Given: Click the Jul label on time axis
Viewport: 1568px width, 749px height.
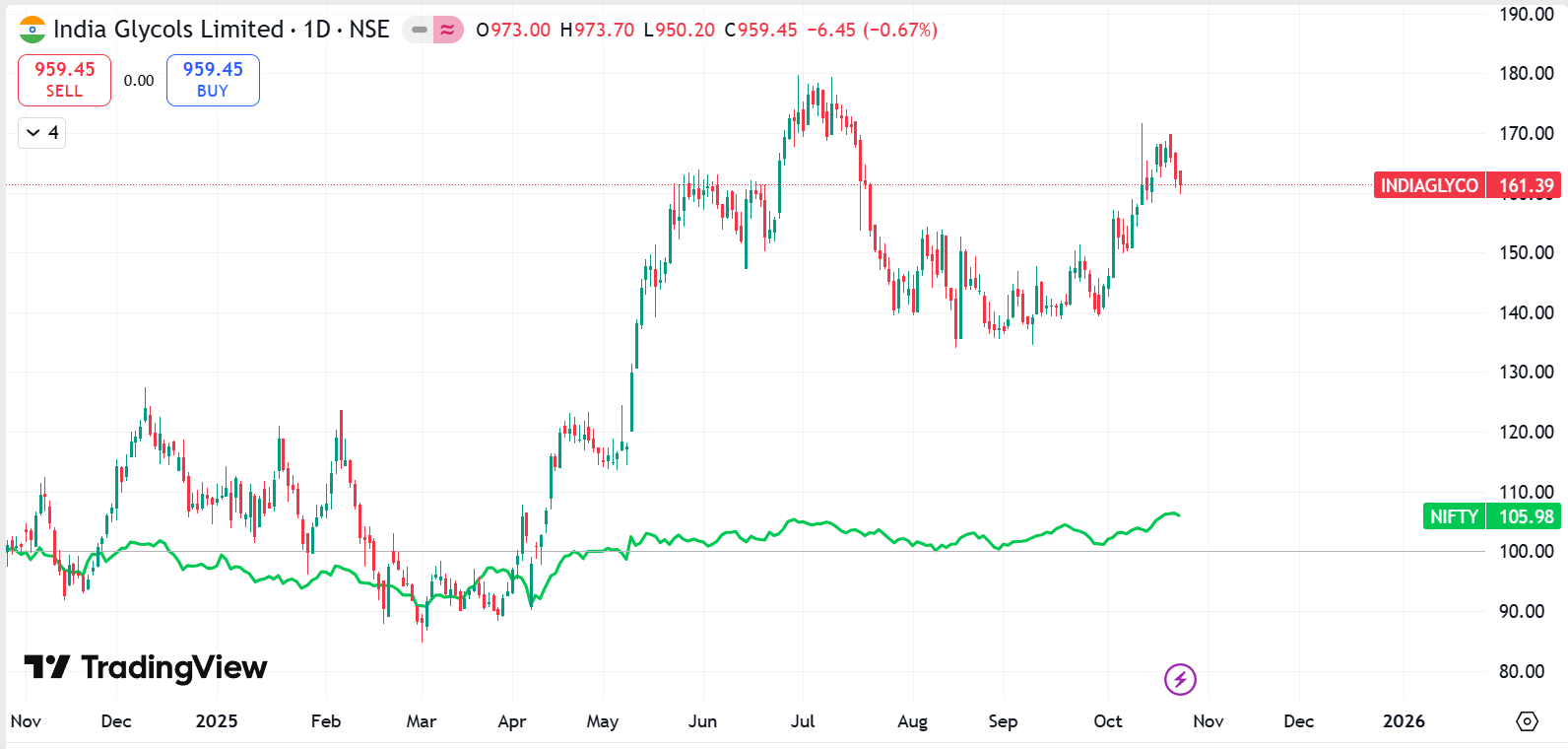Looking at the screenshot, I should (803, 721).
